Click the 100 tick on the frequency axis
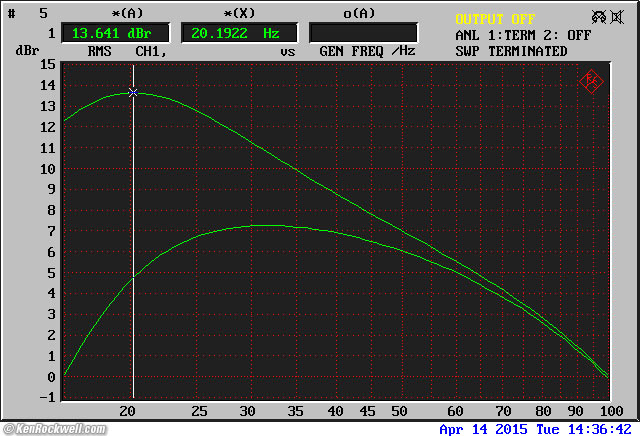The image size is (640, 436). 611,411
